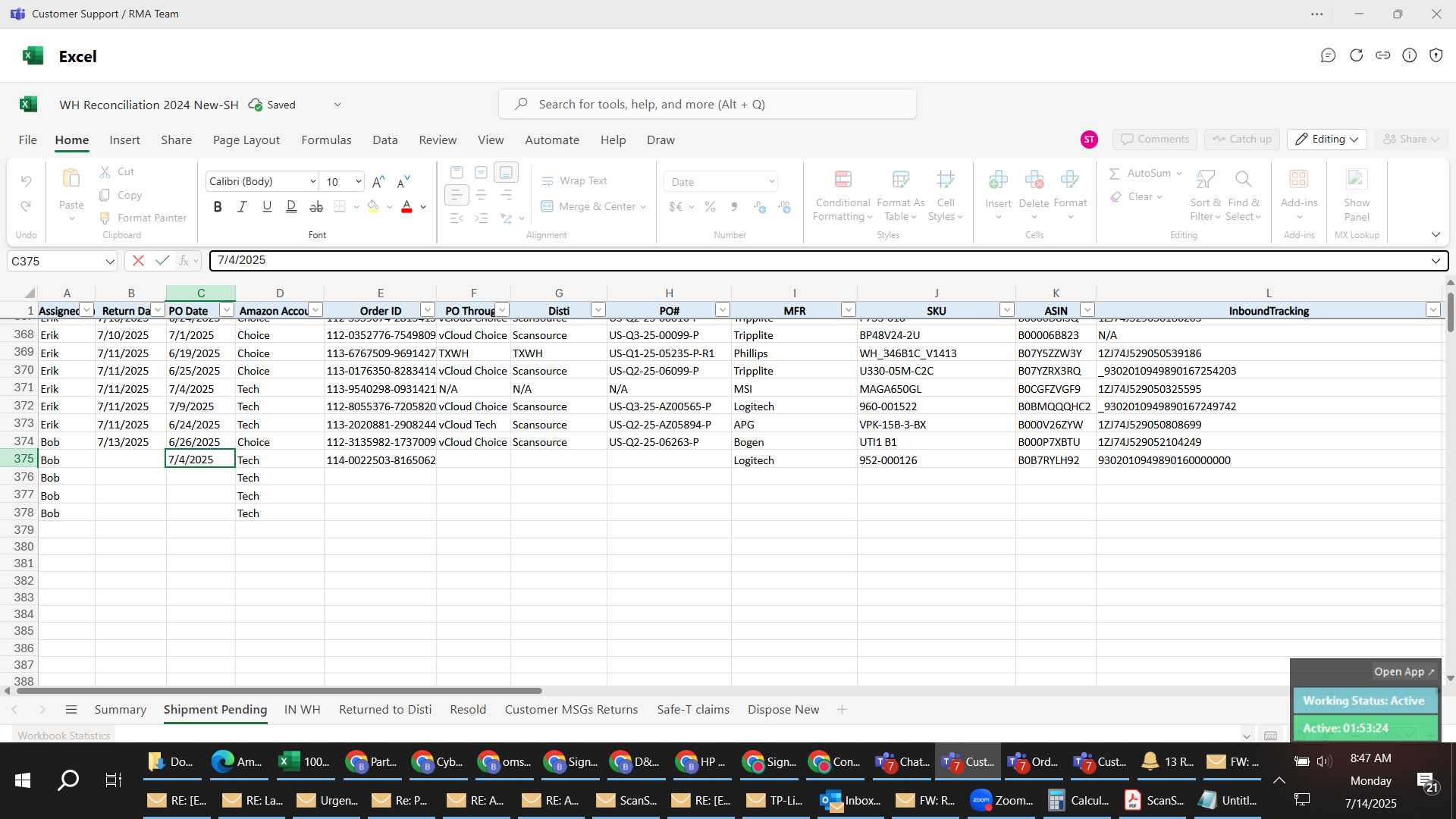
Task: Toggle Align Right
Action: point(506,195)
